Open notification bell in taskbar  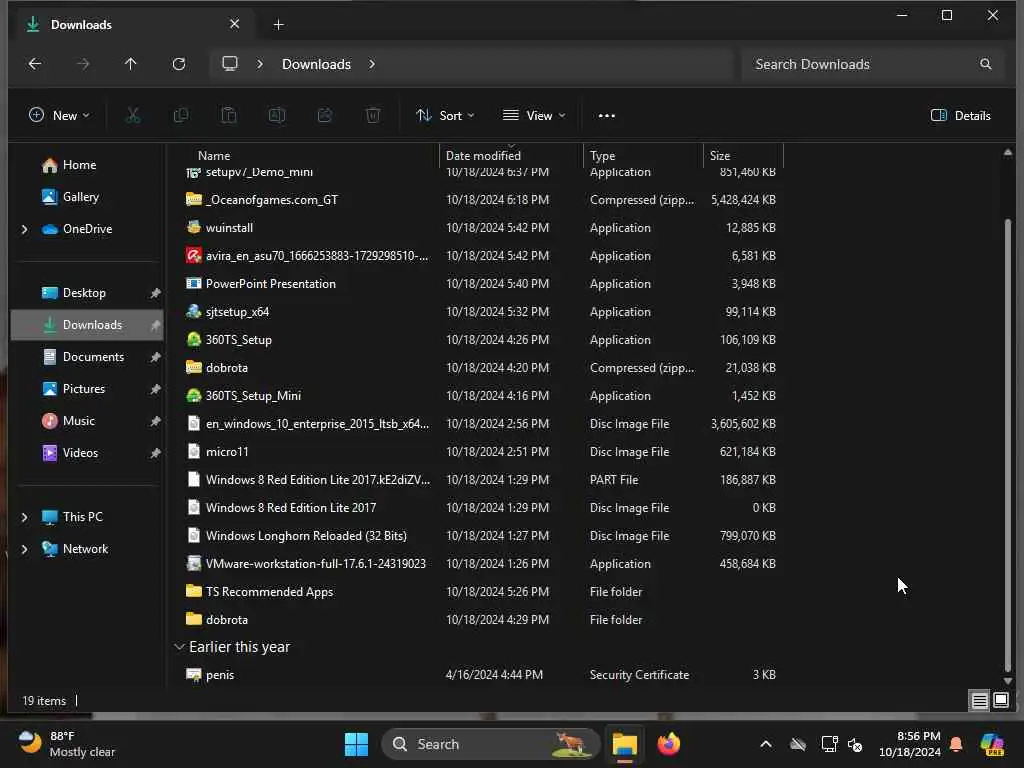956,744
